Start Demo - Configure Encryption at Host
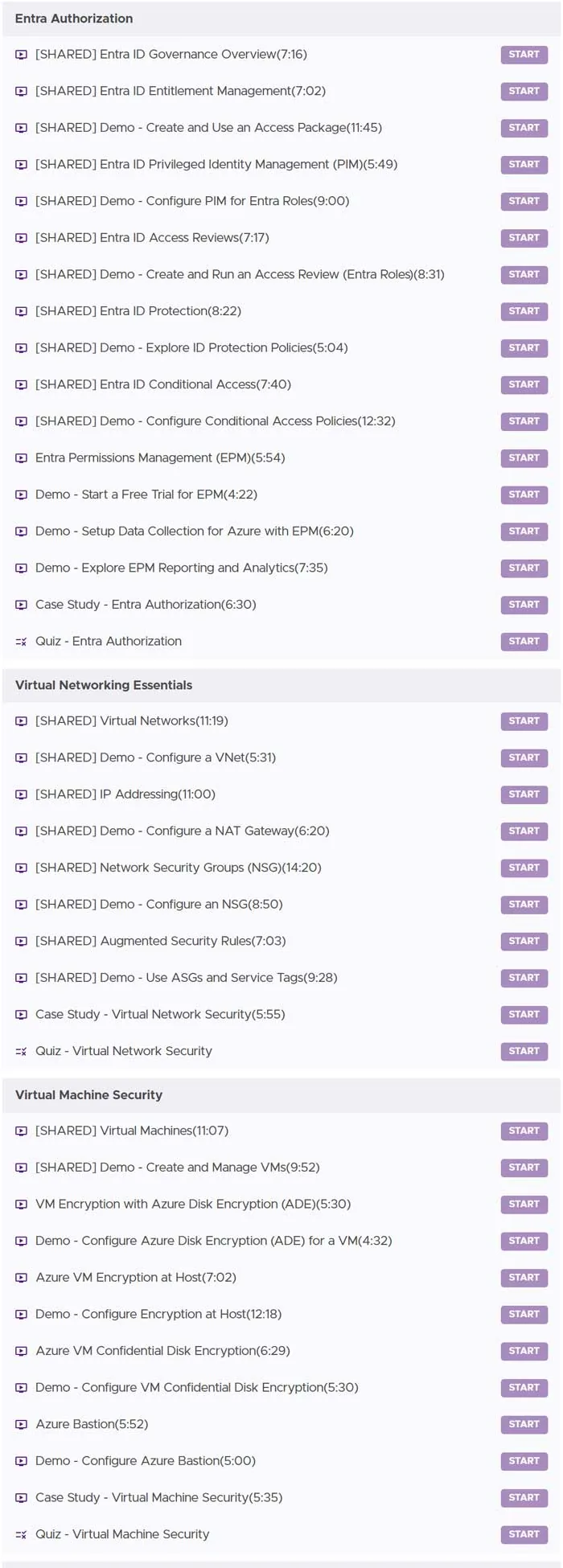 pyautogui.click(x=524, y=1314)
